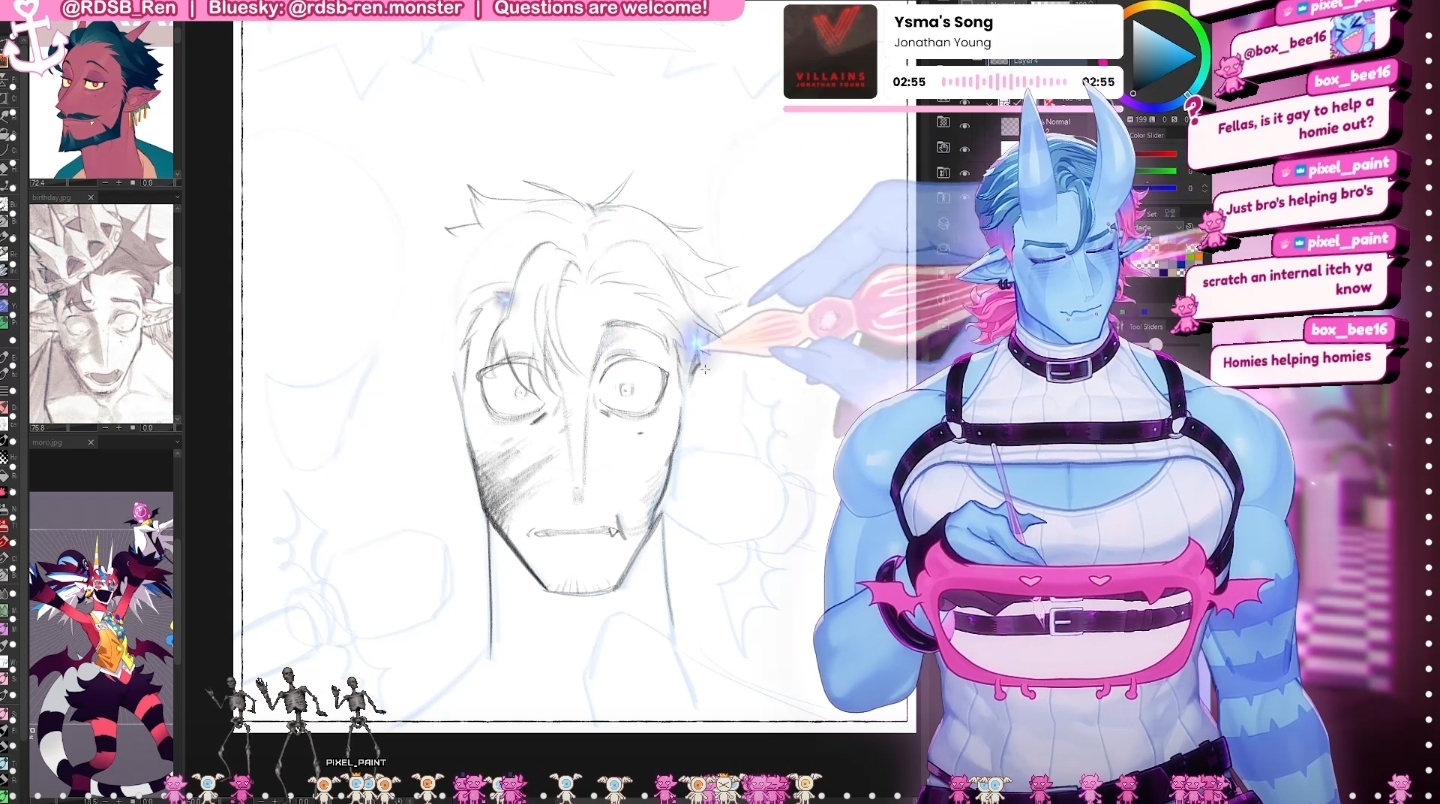Image resolution: width=1440 pixels, height=804 pixels.
Task: Open the Color Slider tab
Action: pyautogui.click(x=1146, y=135)
